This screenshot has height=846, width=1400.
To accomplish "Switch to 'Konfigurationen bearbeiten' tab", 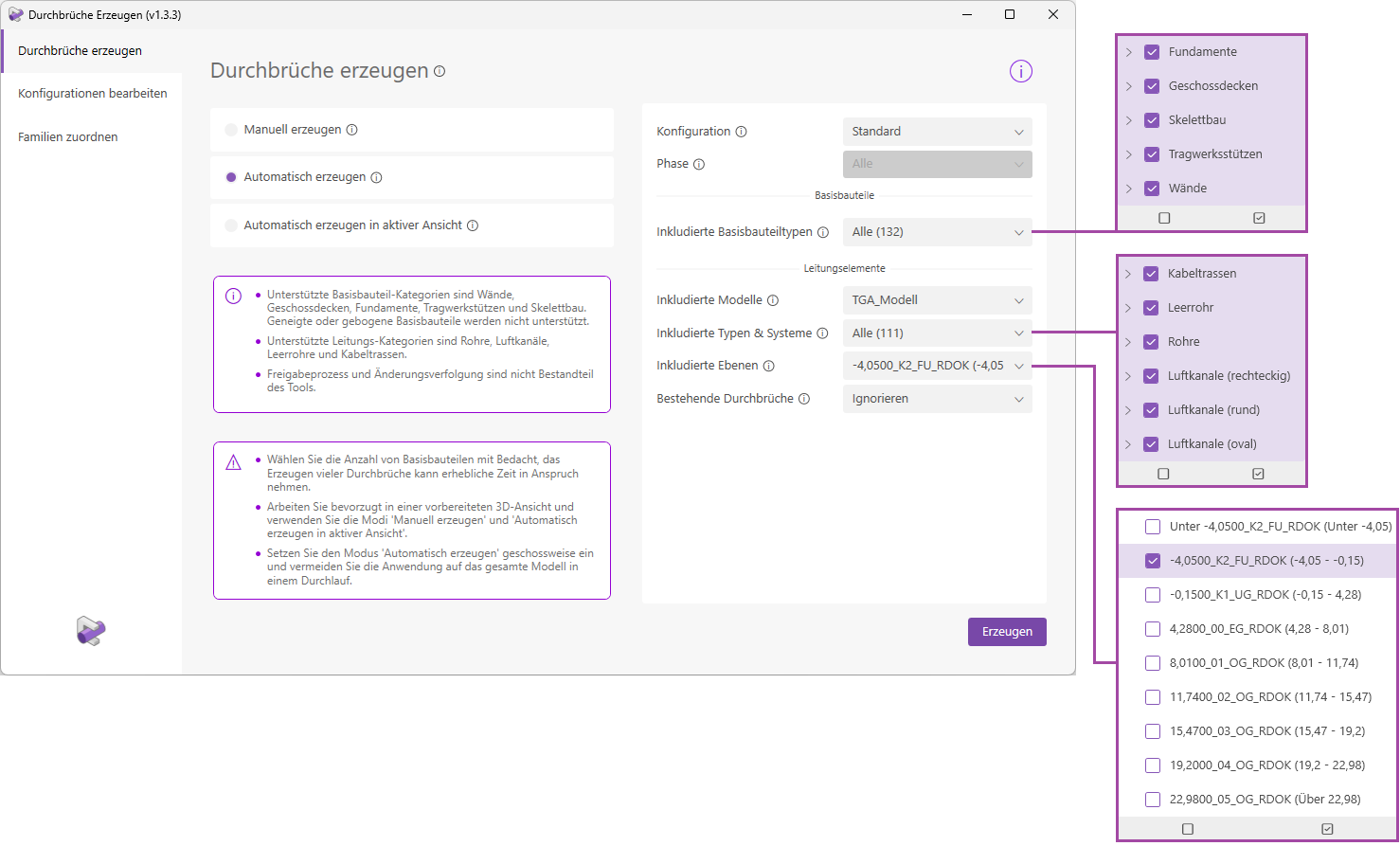I will 93,94.
